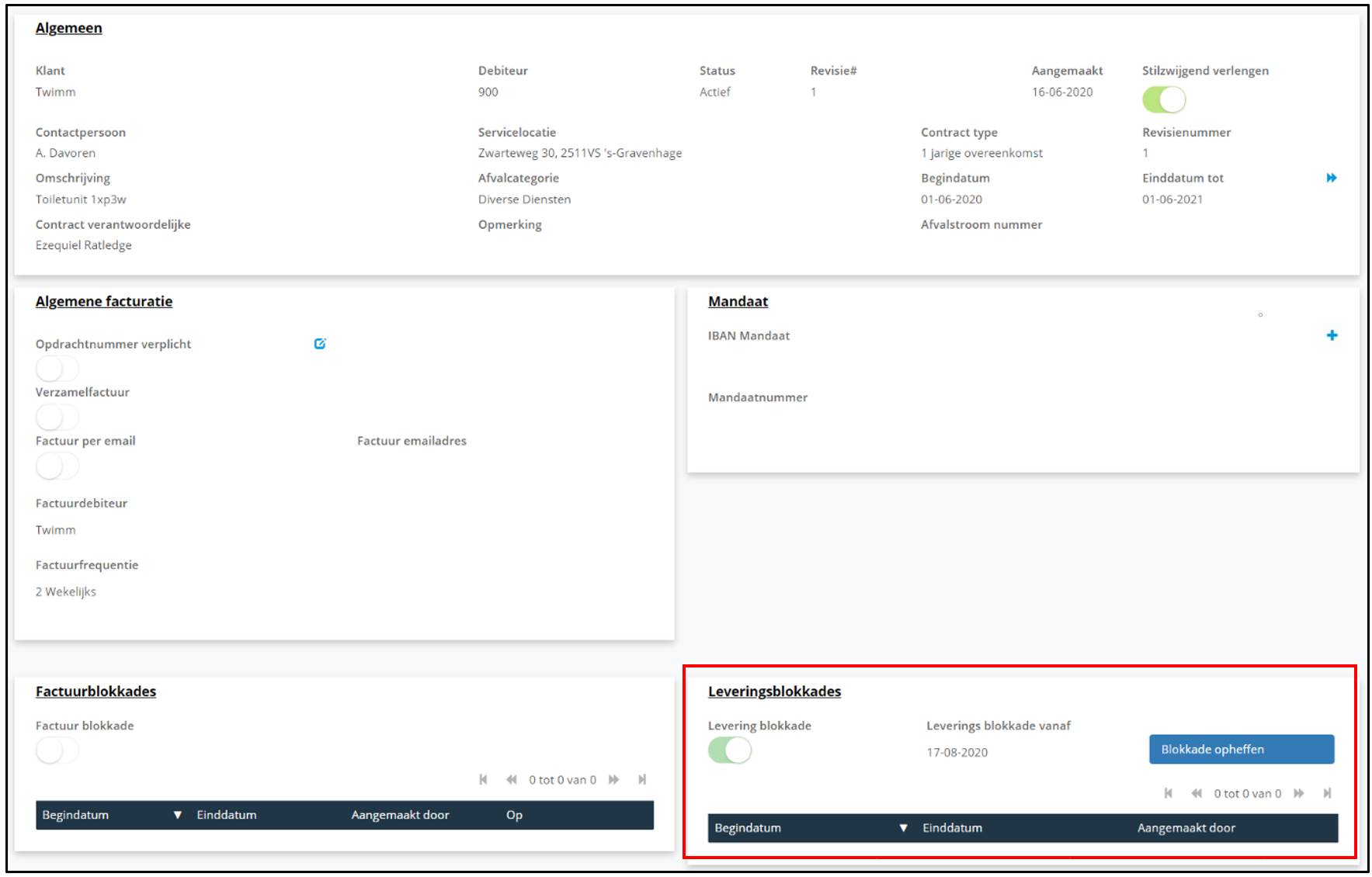Screen dimensions: 1372x877
Task: Select factuurfrequentie 2 Wekelijks
Action: point(66,591)
